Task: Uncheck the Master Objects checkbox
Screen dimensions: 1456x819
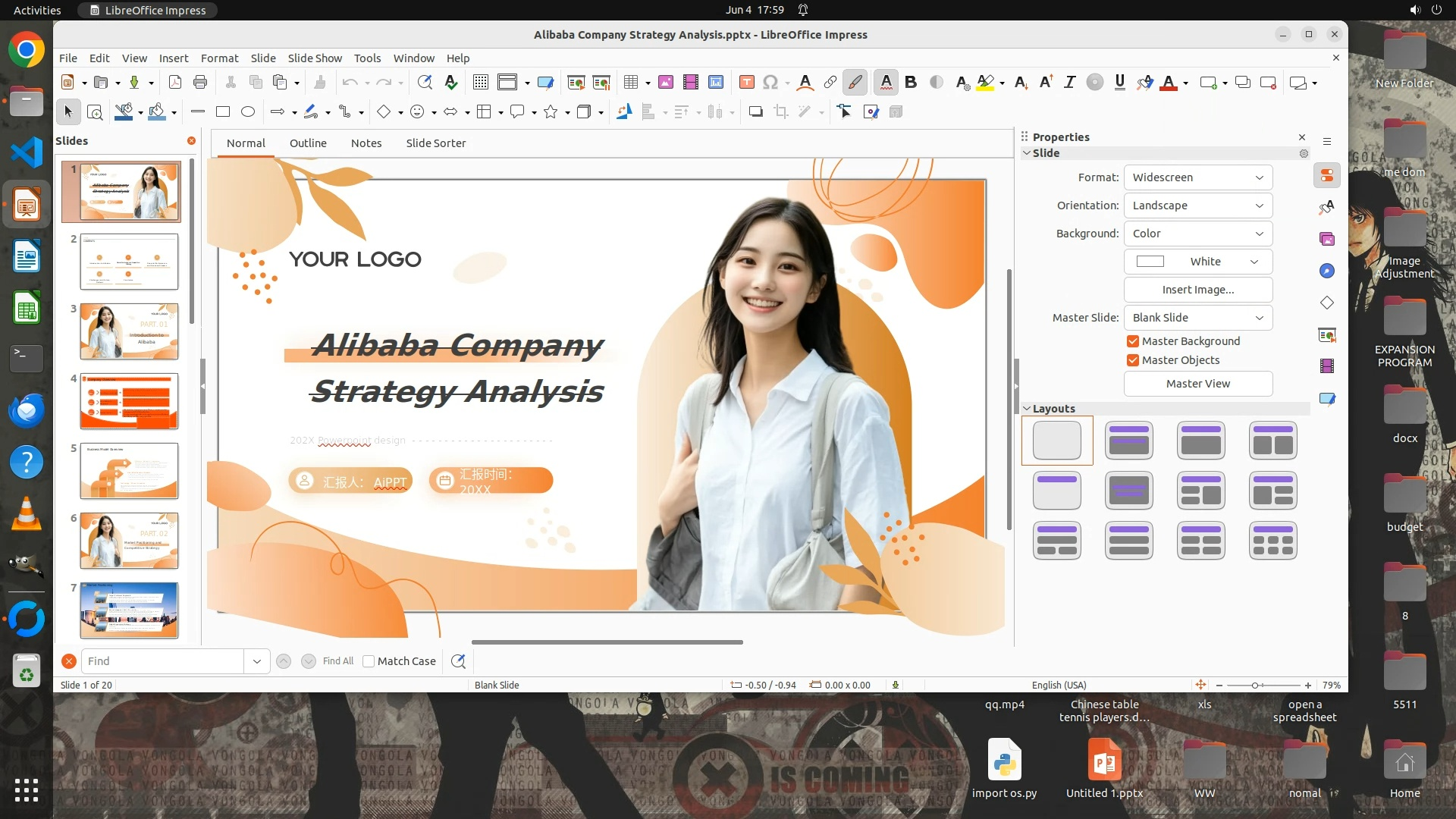Action: (x=1133, y=360)
